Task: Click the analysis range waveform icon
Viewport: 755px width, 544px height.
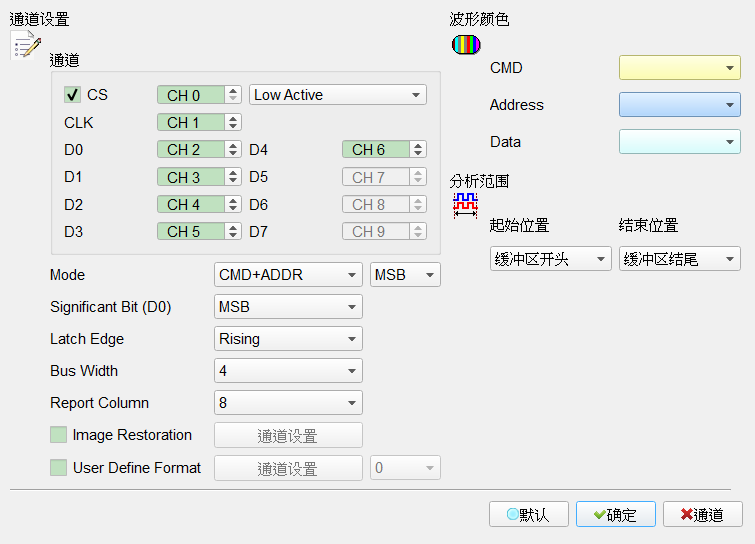Action: tap(465, 206)
